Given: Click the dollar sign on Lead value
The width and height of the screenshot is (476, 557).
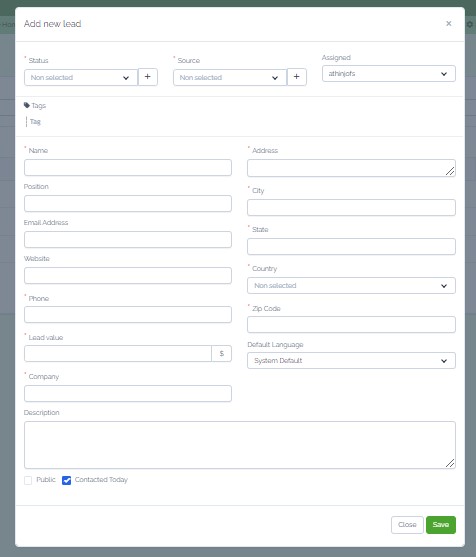Looking at the screenshot, I should click(222, 353).
